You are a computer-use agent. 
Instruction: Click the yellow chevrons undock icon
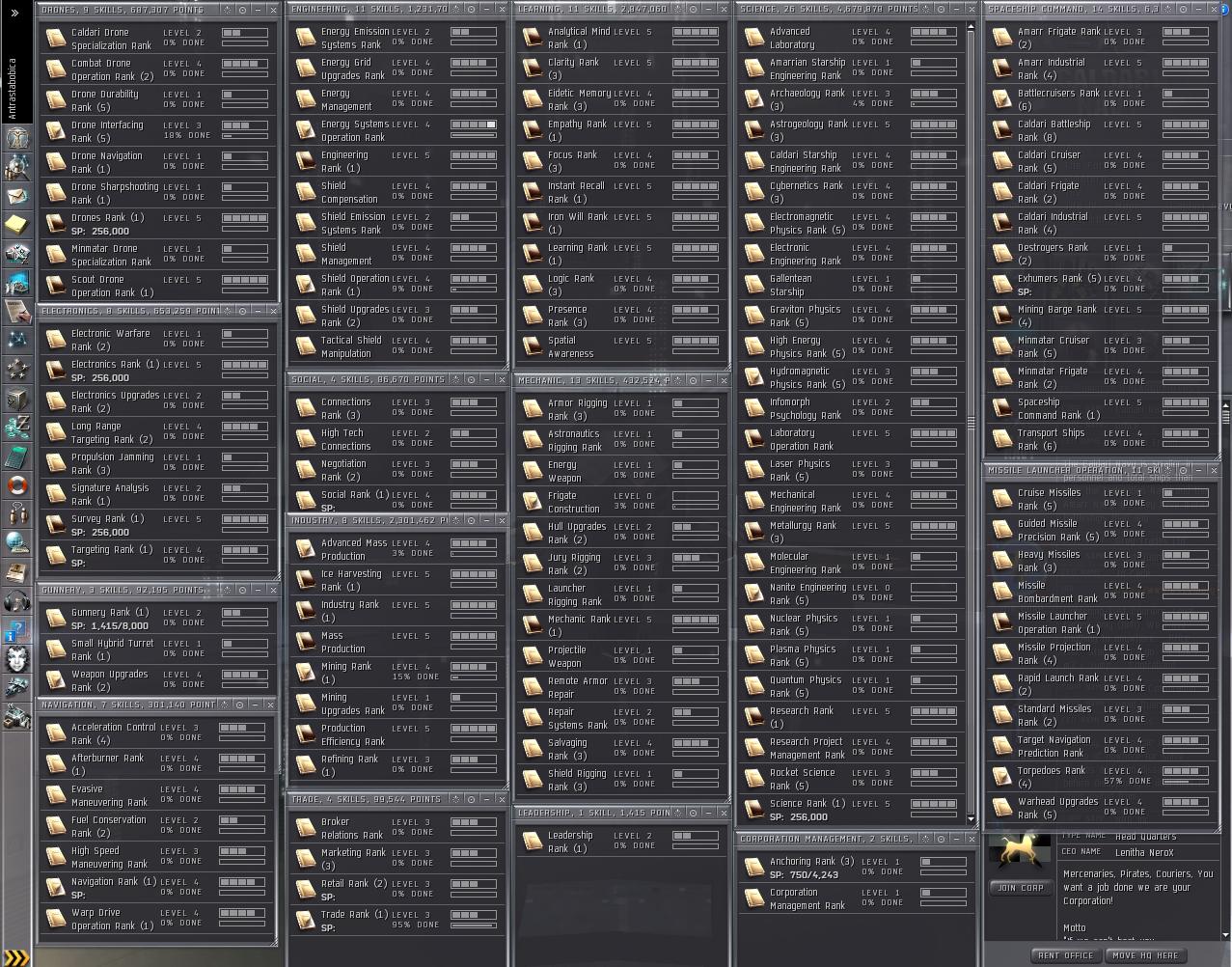[17, 958]
